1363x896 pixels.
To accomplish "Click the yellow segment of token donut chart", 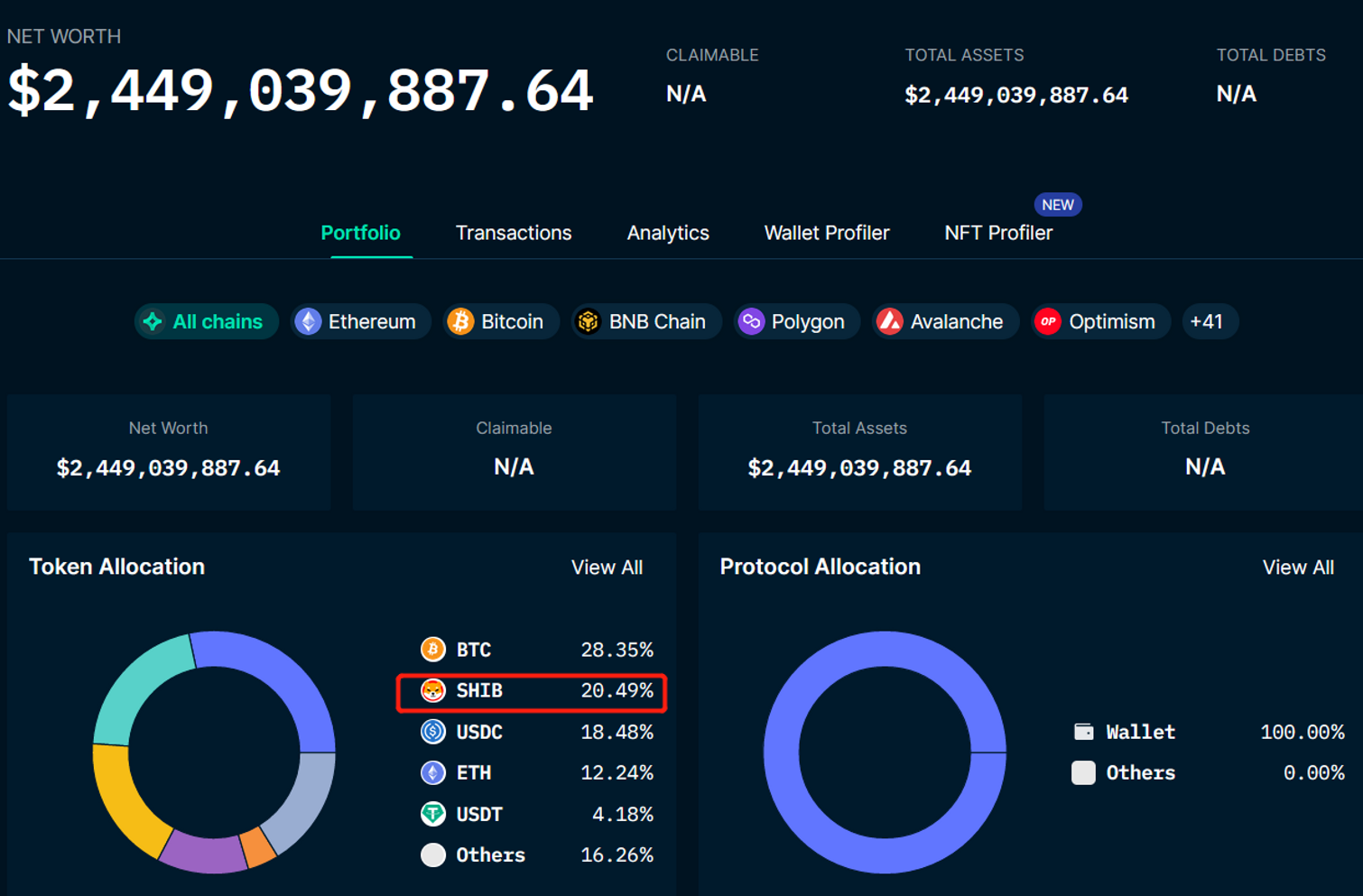I will click(122, 794).
